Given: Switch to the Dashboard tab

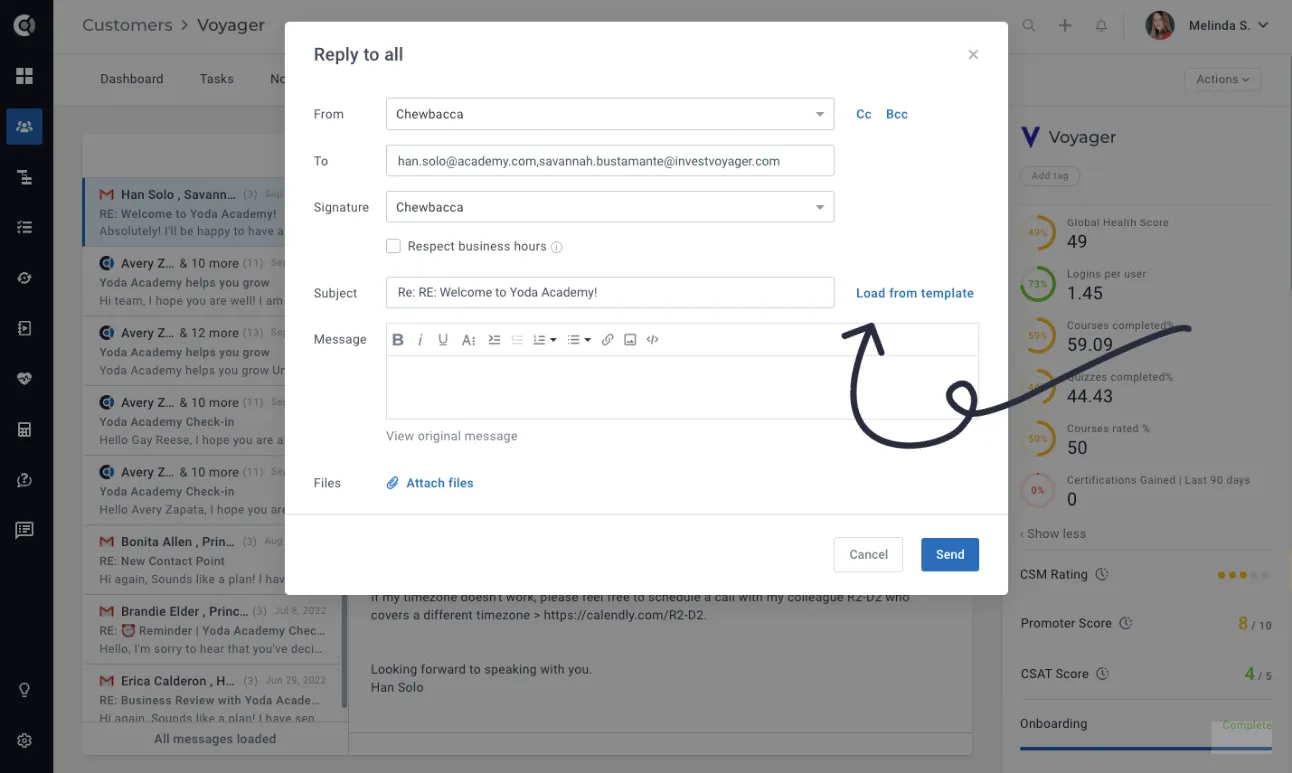Looking at the screenshot, I should coord(131,79).
